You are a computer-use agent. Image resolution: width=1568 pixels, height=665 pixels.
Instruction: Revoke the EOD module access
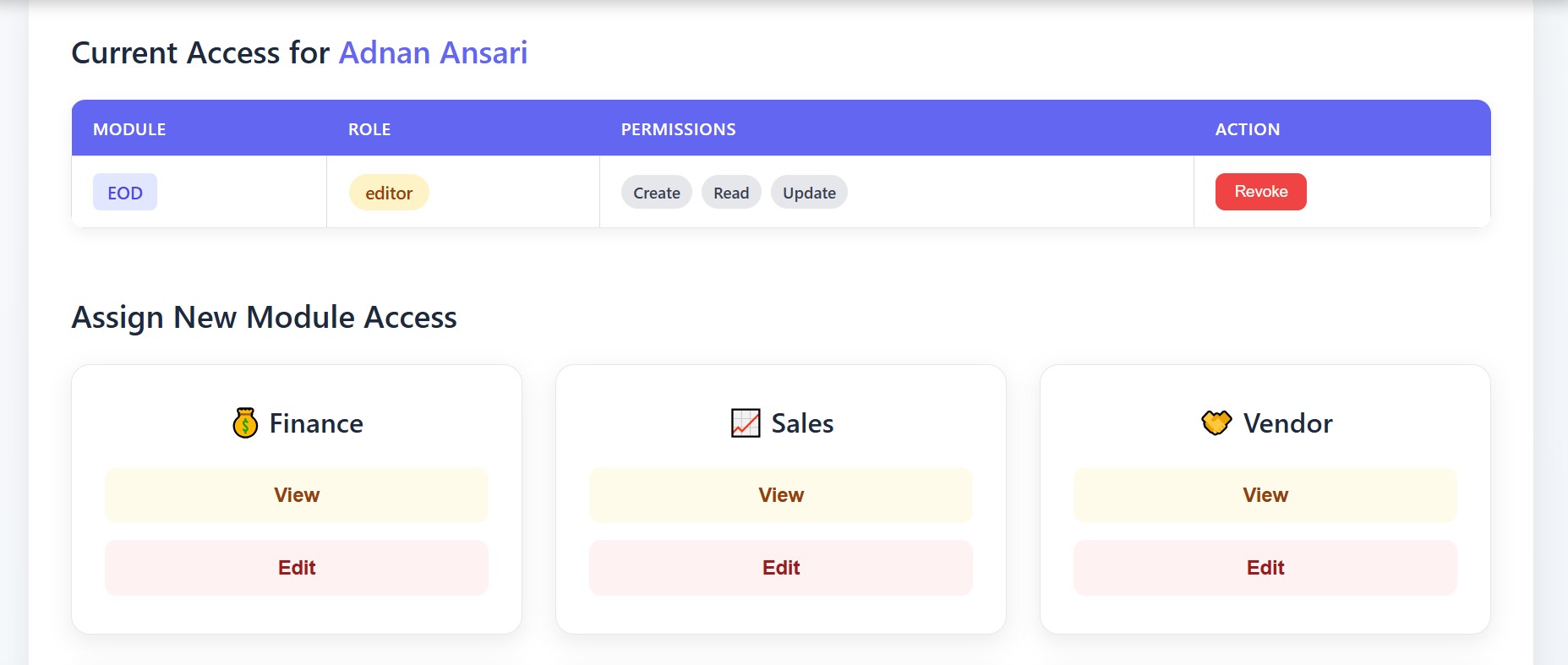point(1260,192)
